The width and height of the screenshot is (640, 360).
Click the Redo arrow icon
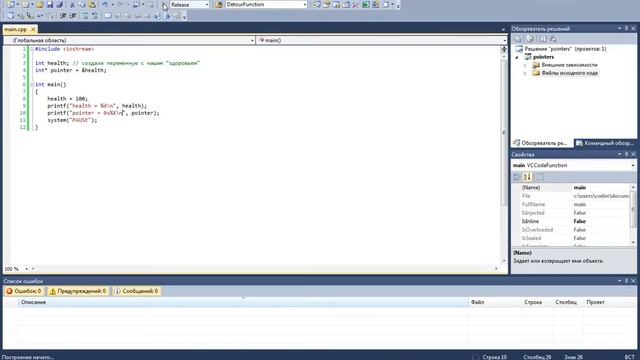click(x=120, y=4)
